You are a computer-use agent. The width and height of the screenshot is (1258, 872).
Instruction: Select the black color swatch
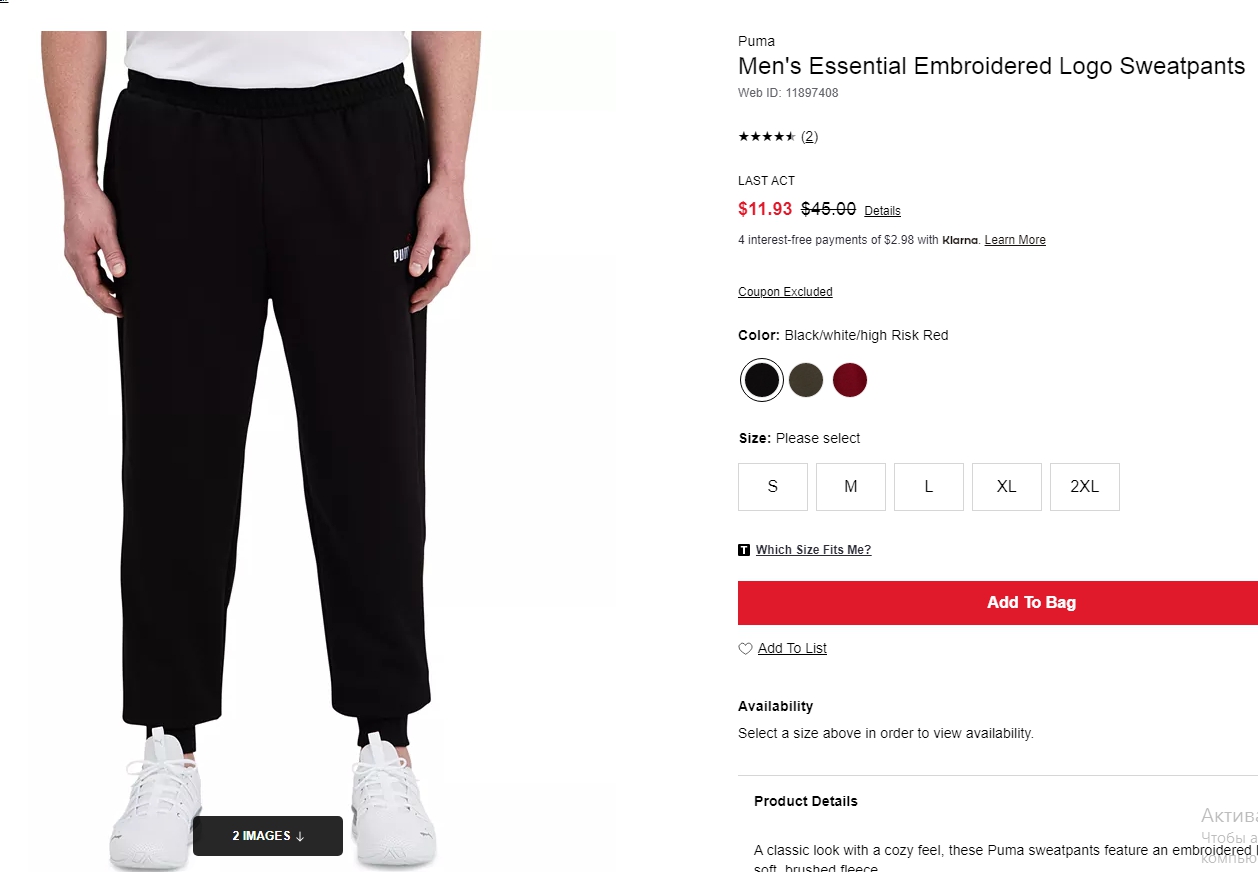pyautogui.click(x=761, y=380)
